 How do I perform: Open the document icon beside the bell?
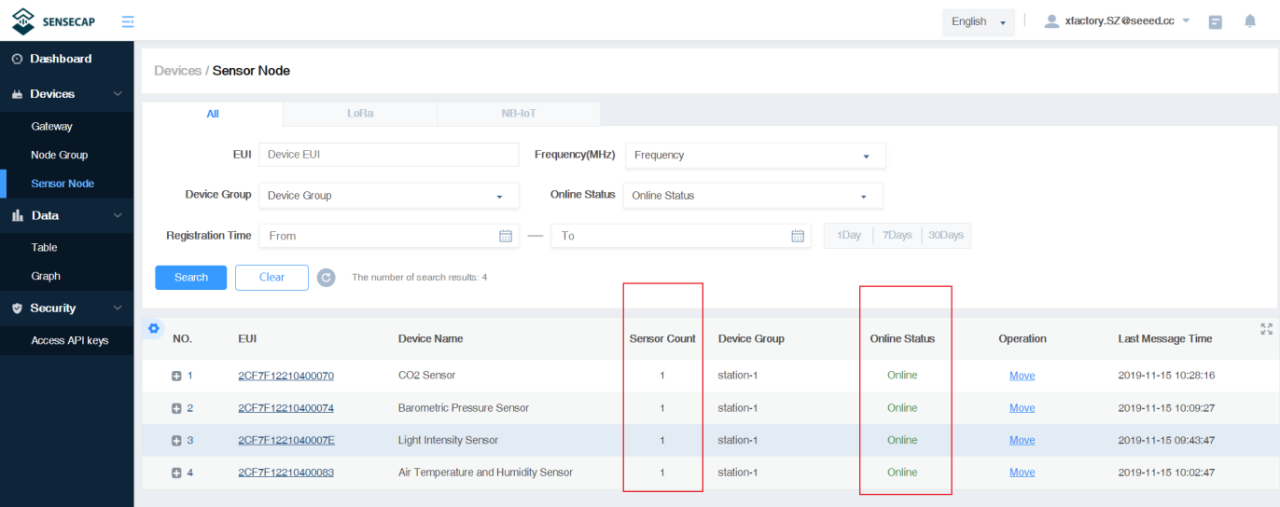1215,21
